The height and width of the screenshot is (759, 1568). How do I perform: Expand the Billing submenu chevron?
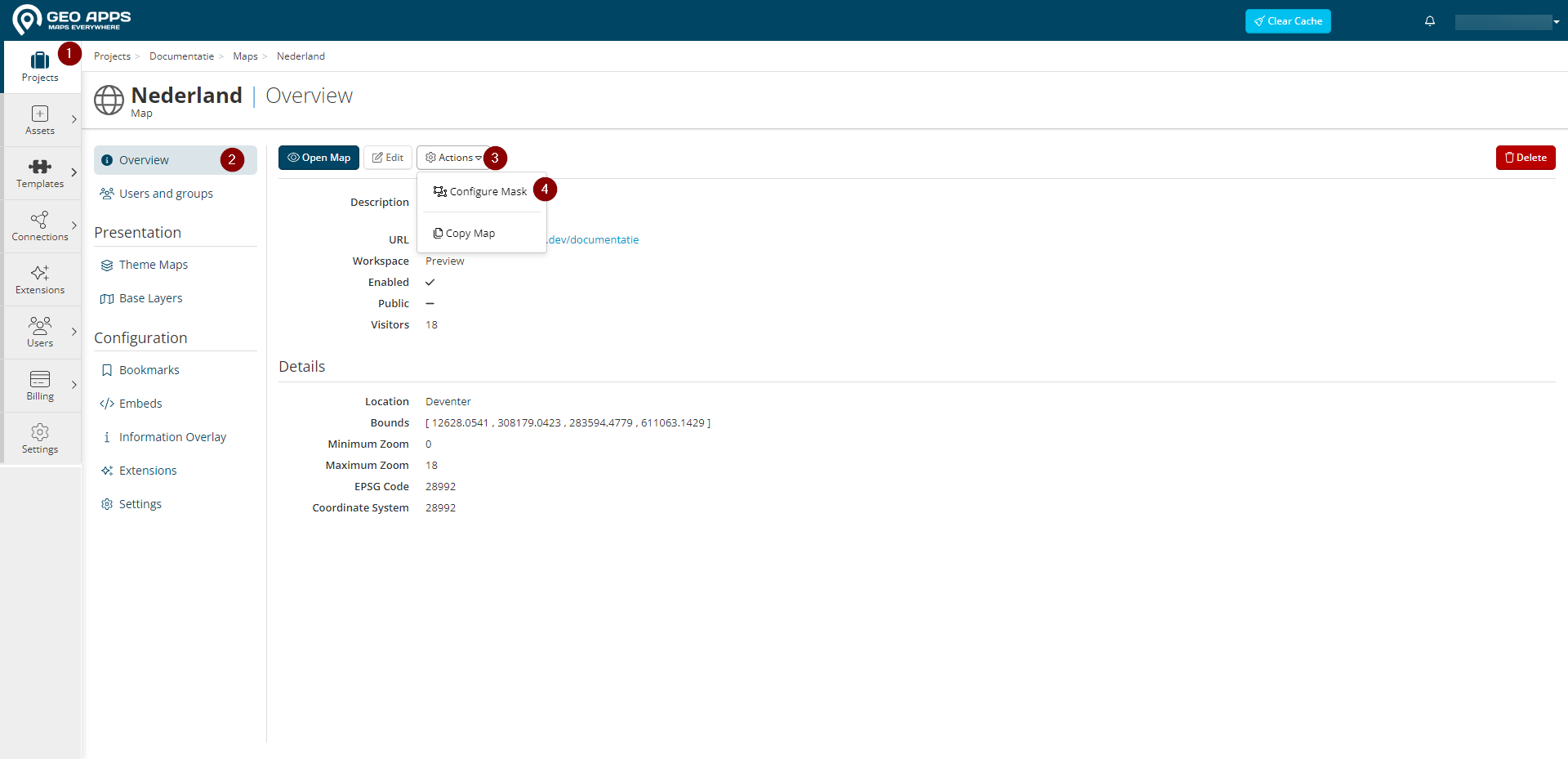(74, 385)
